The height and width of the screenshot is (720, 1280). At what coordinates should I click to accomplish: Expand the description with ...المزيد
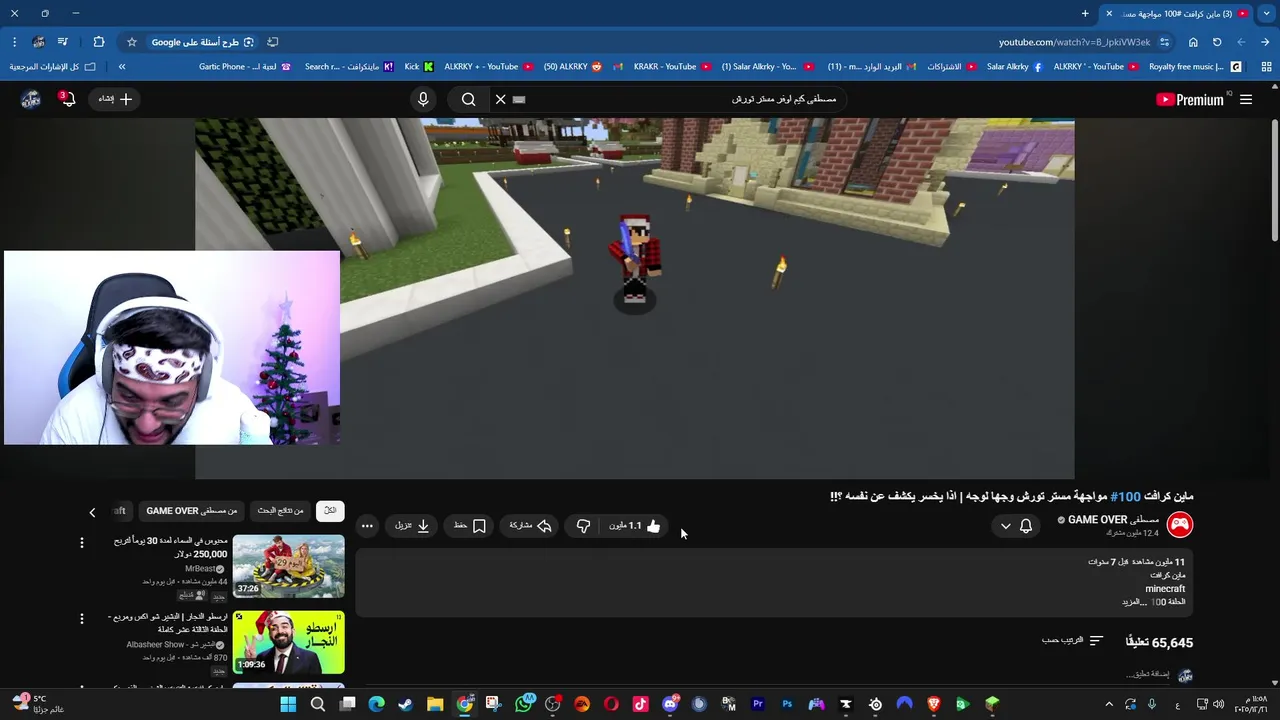[x=1133, y=602]
